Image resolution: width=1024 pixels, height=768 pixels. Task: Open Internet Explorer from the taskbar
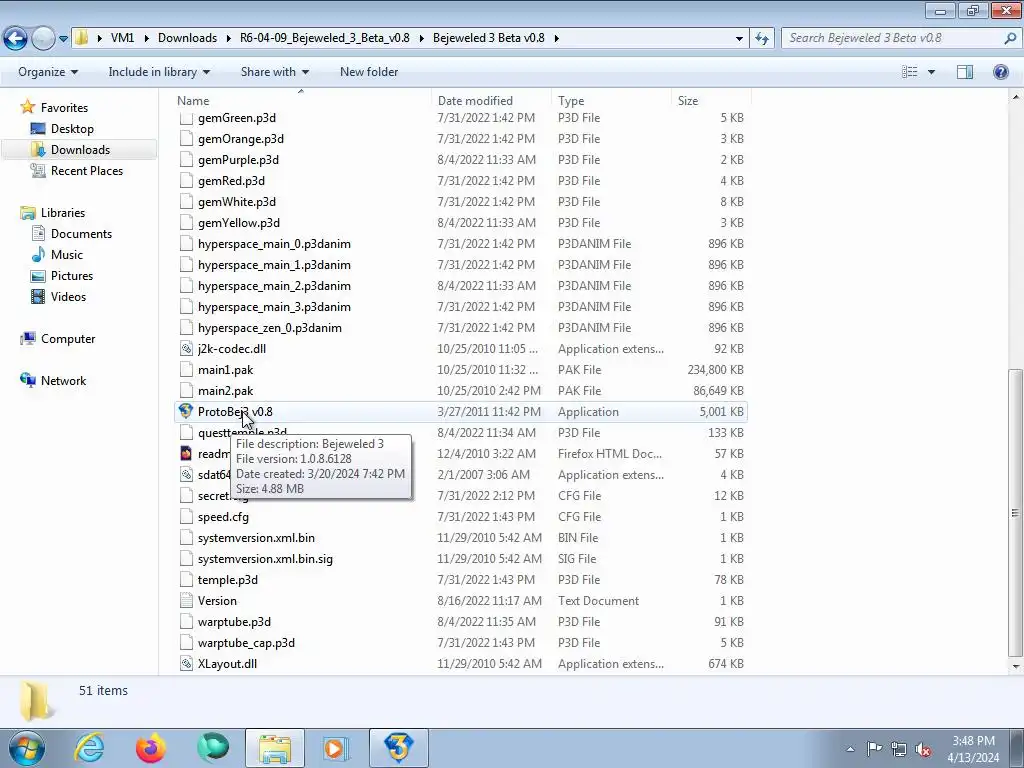pos(89,748)
